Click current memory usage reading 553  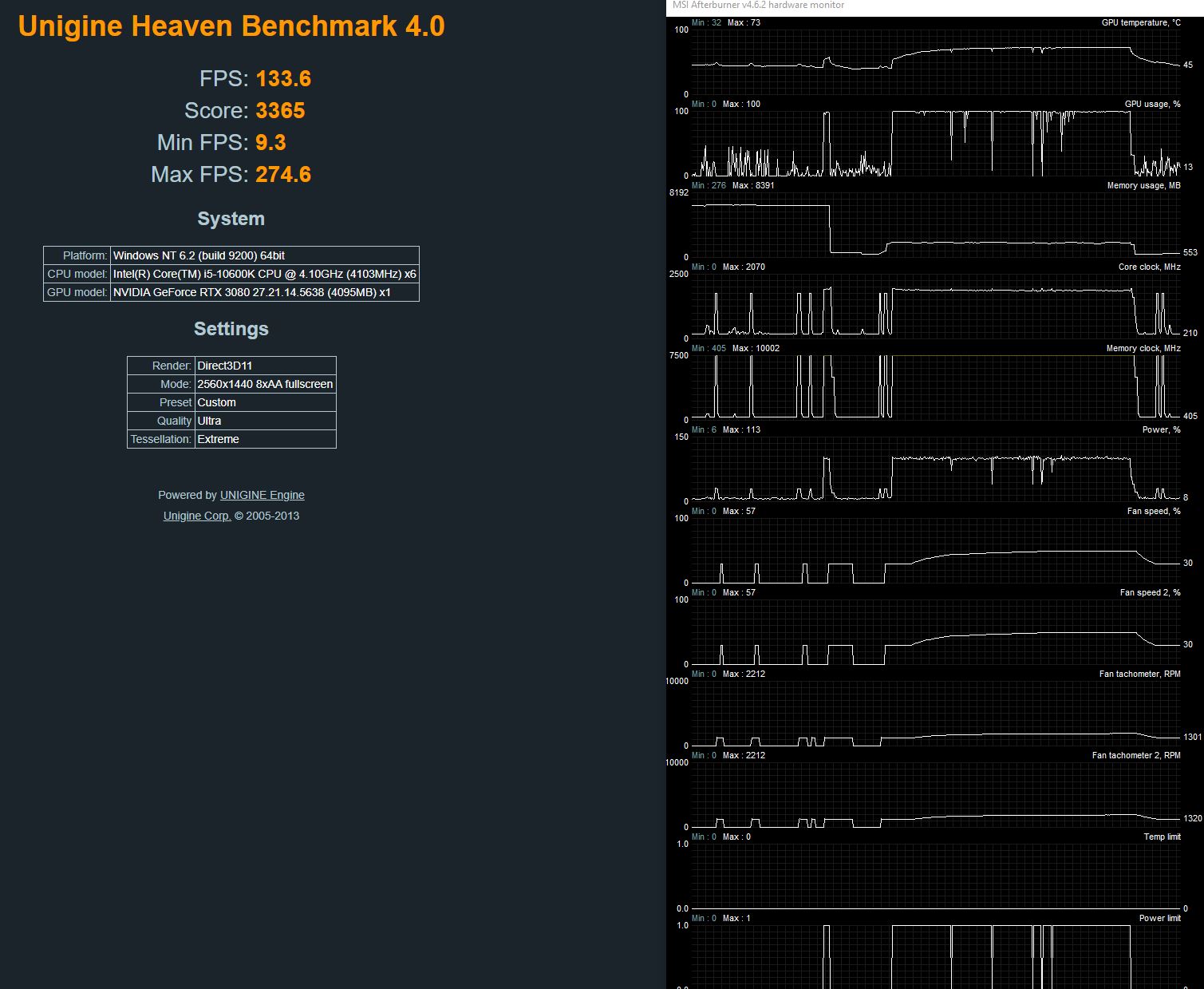click(1190, 252)
